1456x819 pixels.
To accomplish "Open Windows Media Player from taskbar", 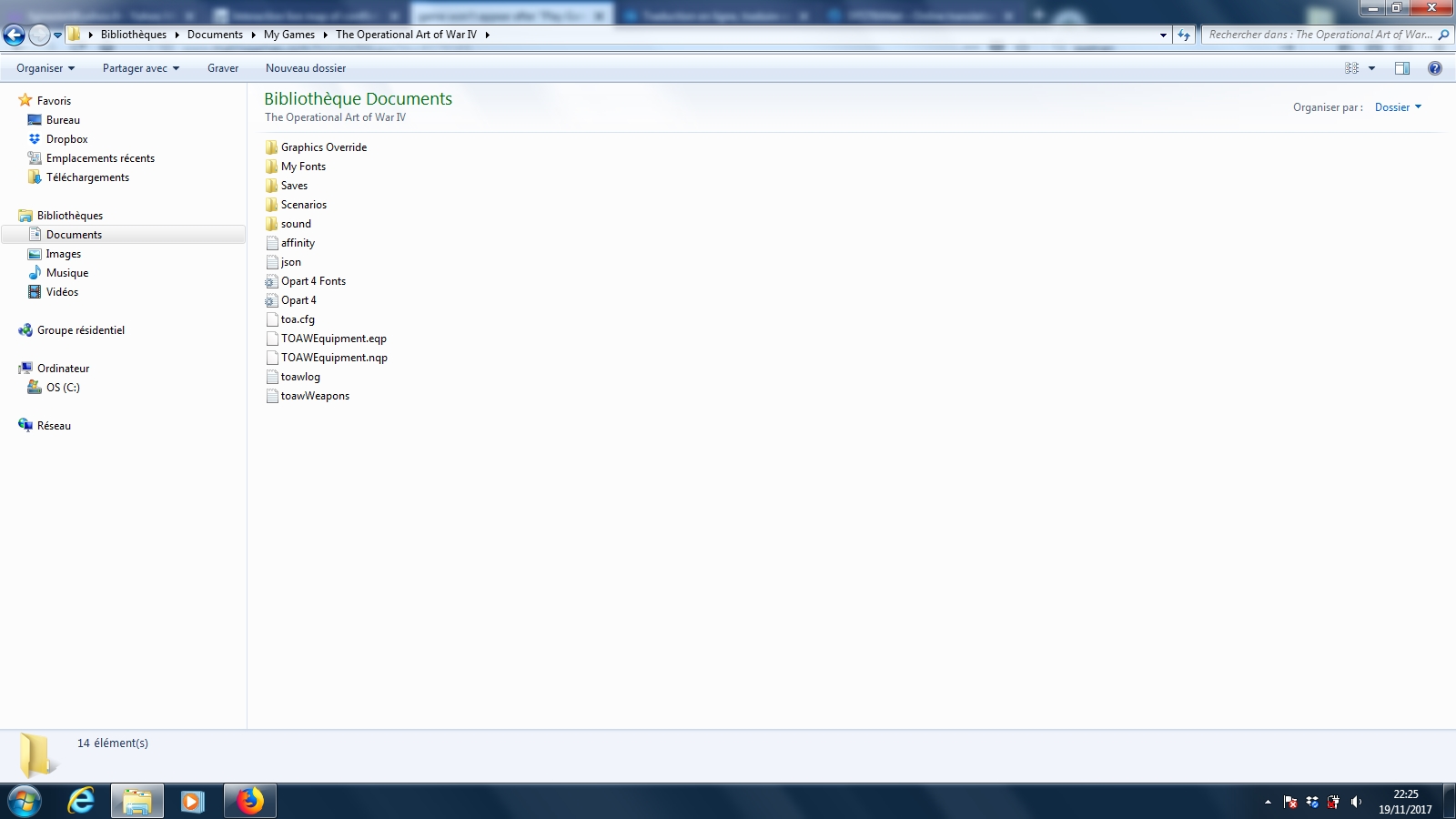I will pyautogui.click(x=192, y=802).
